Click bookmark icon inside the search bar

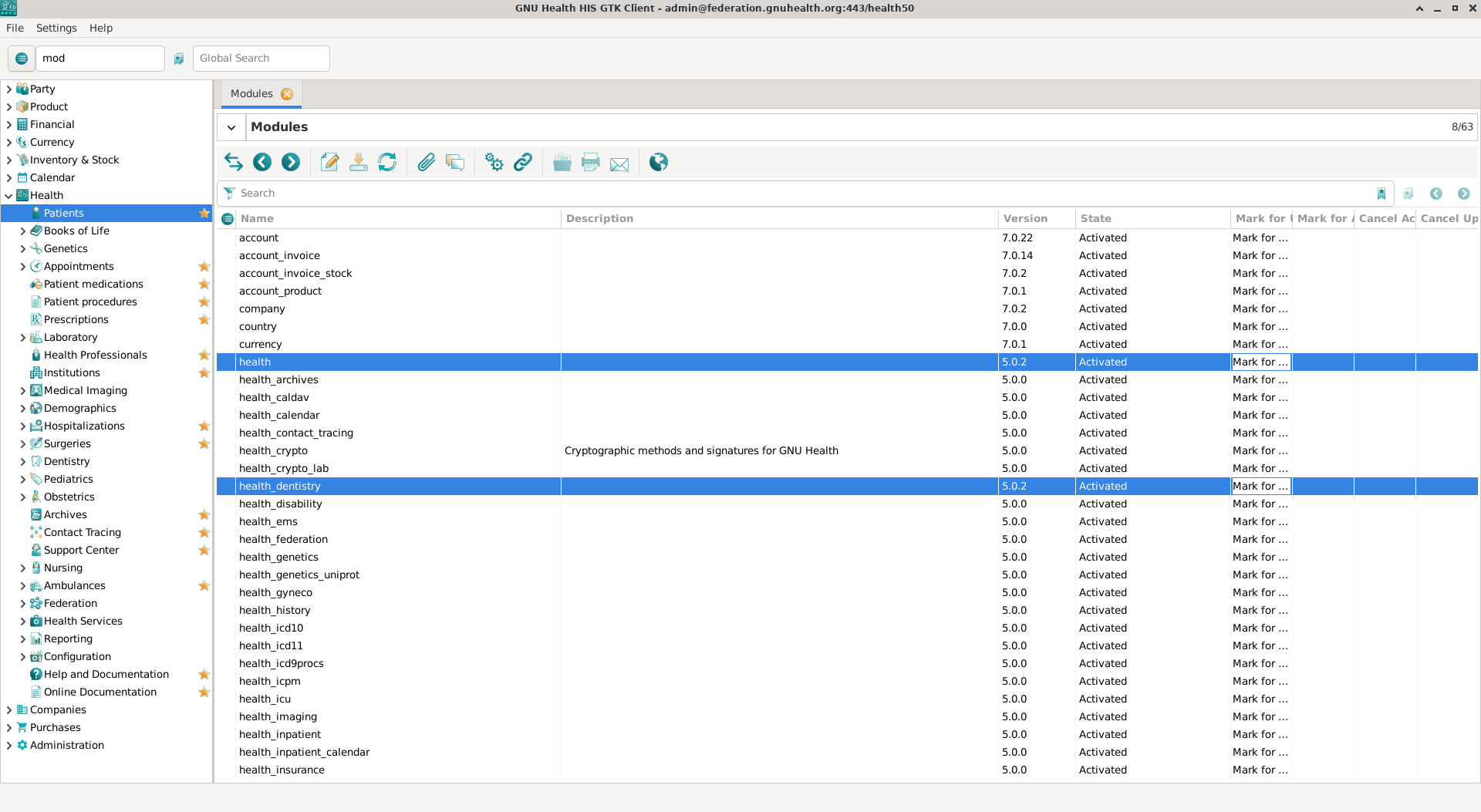pos(1381,194)
